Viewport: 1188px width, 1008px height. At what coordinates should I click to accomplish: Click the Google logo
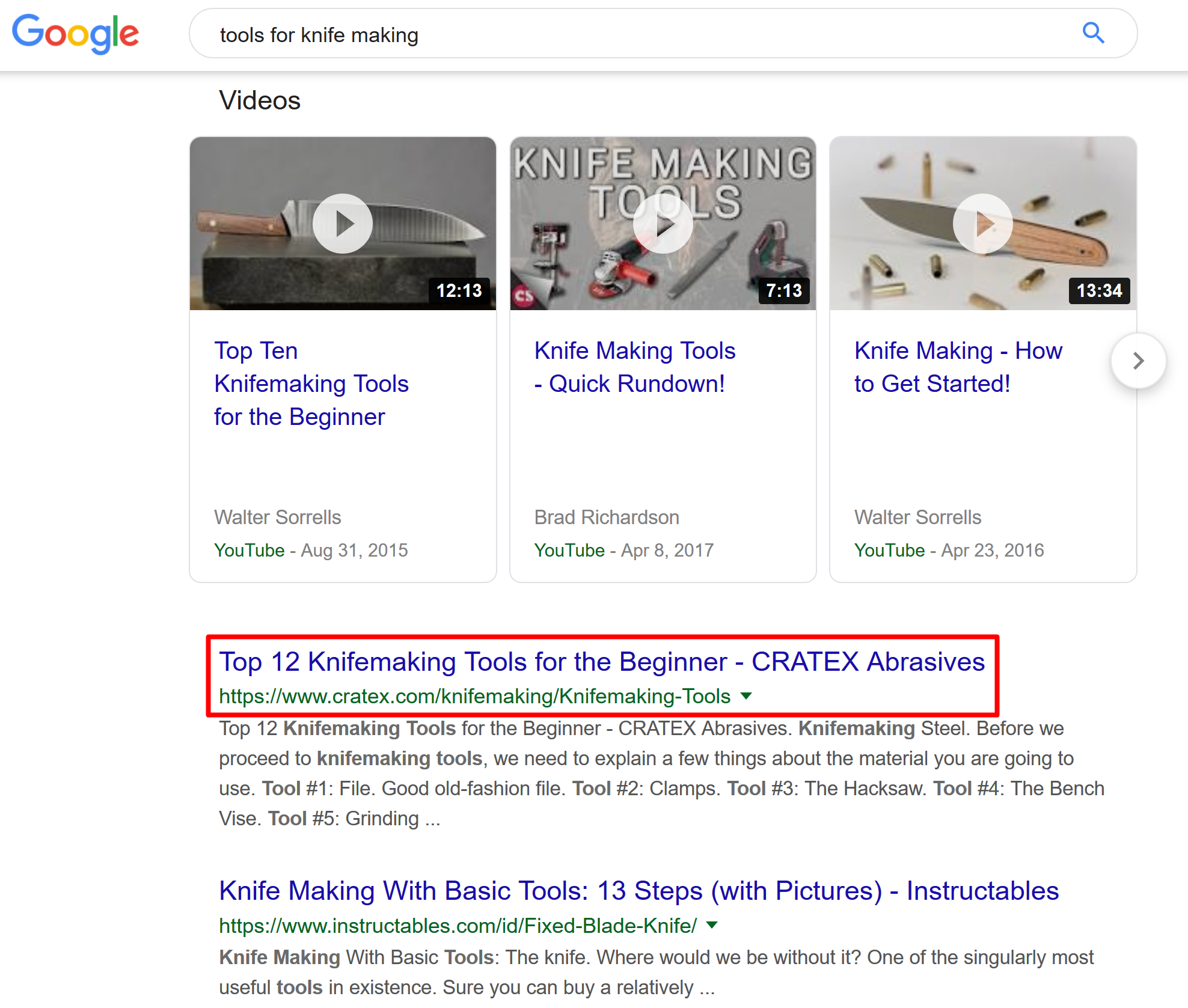[x=75, y=34]
